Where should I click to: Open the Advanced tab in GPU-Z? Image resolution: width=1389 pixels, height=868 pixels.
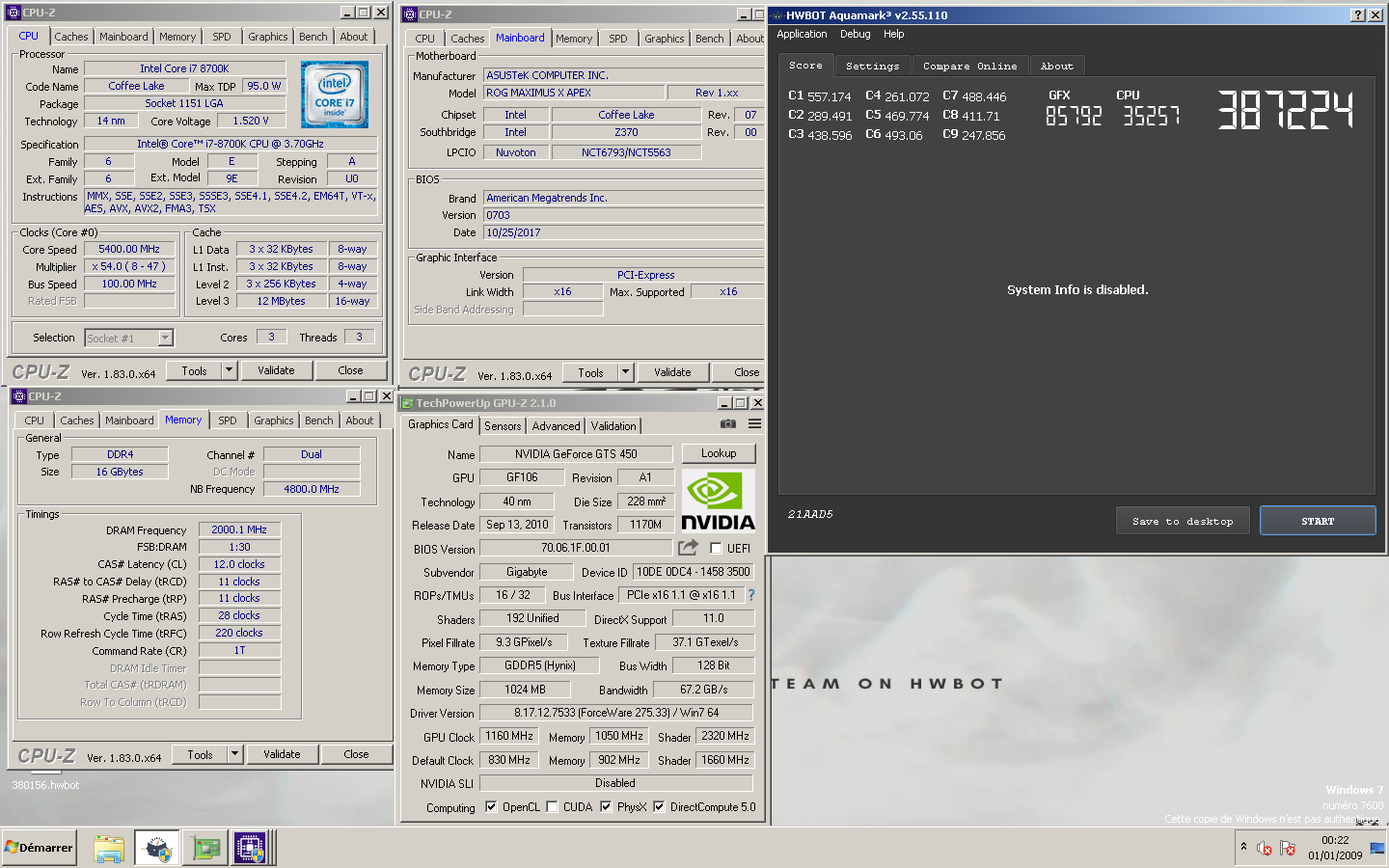pos(557,426)
